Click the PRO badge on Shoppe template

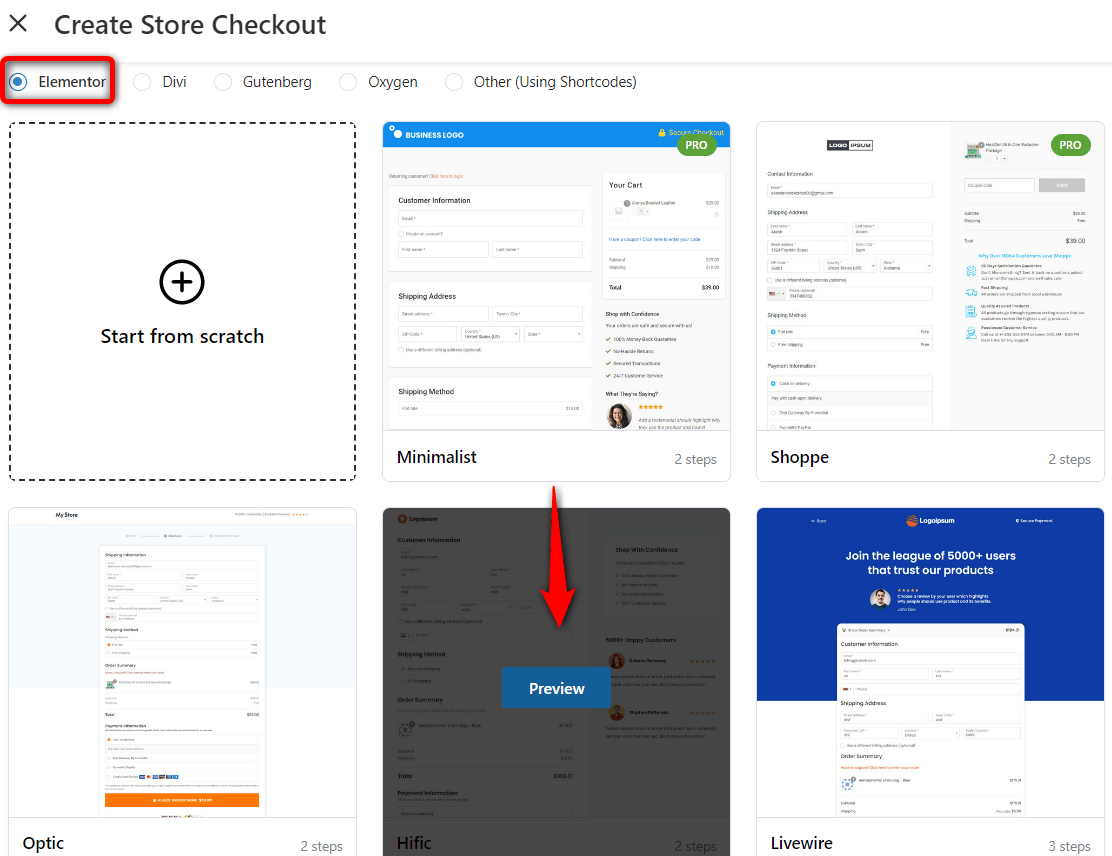point(1070,145)
